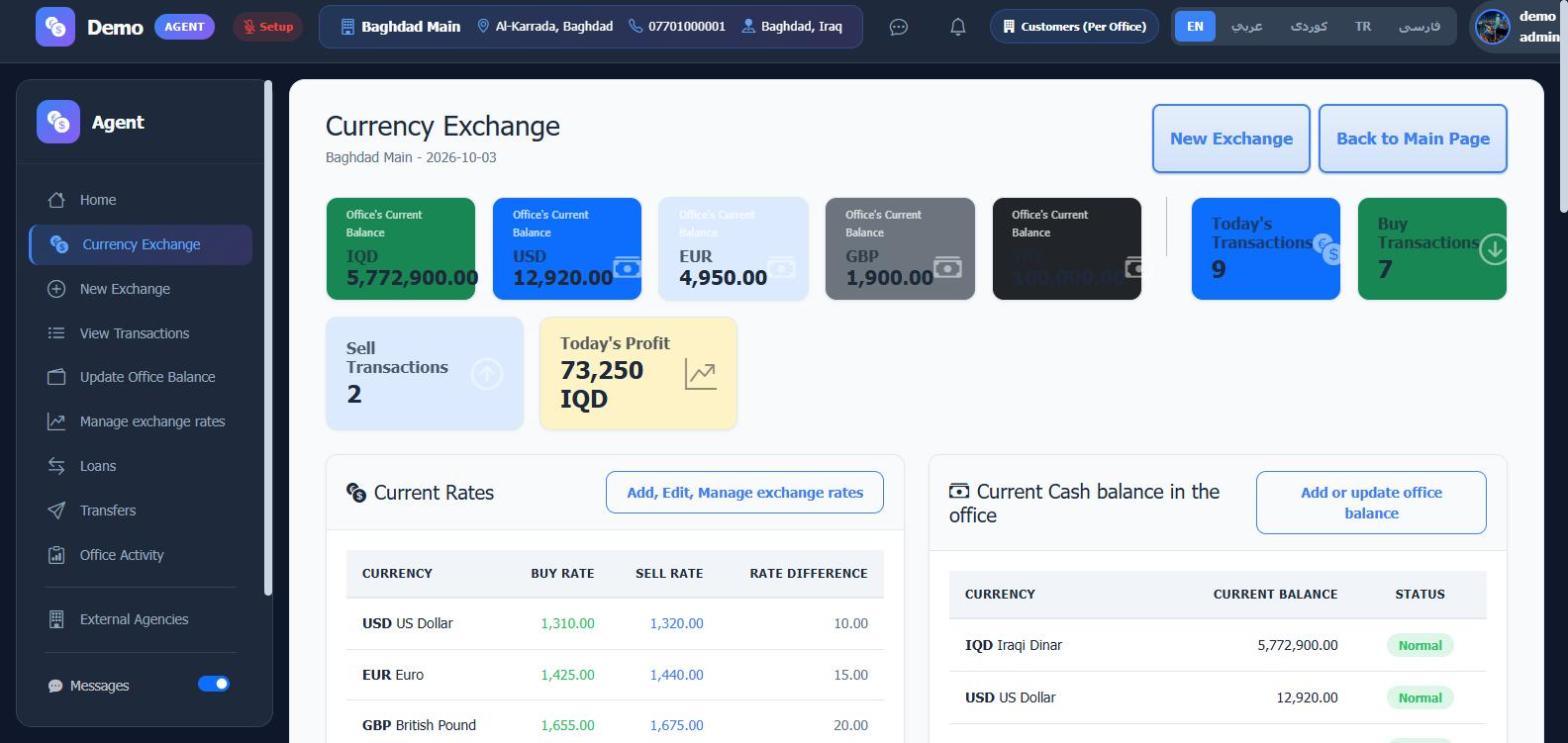Switch language to TR
This screenshot has height=743, width=1568.
1363,27
